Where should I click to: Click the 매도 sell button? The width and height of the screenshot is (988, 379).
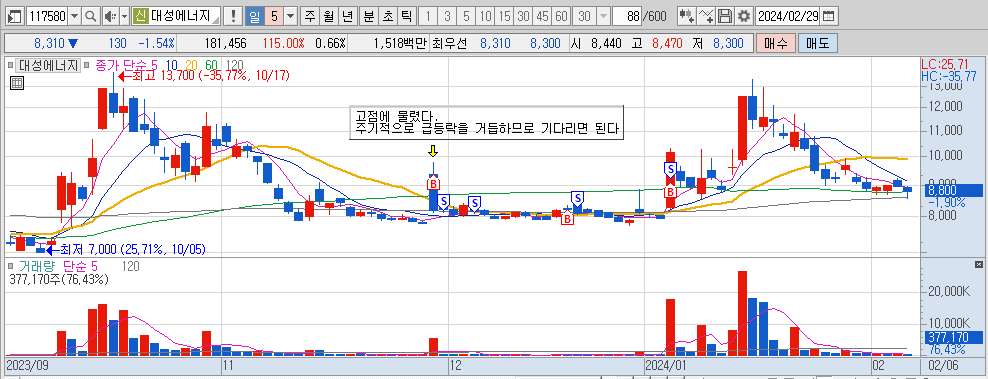pyautogui.click(x=817, y=44)
